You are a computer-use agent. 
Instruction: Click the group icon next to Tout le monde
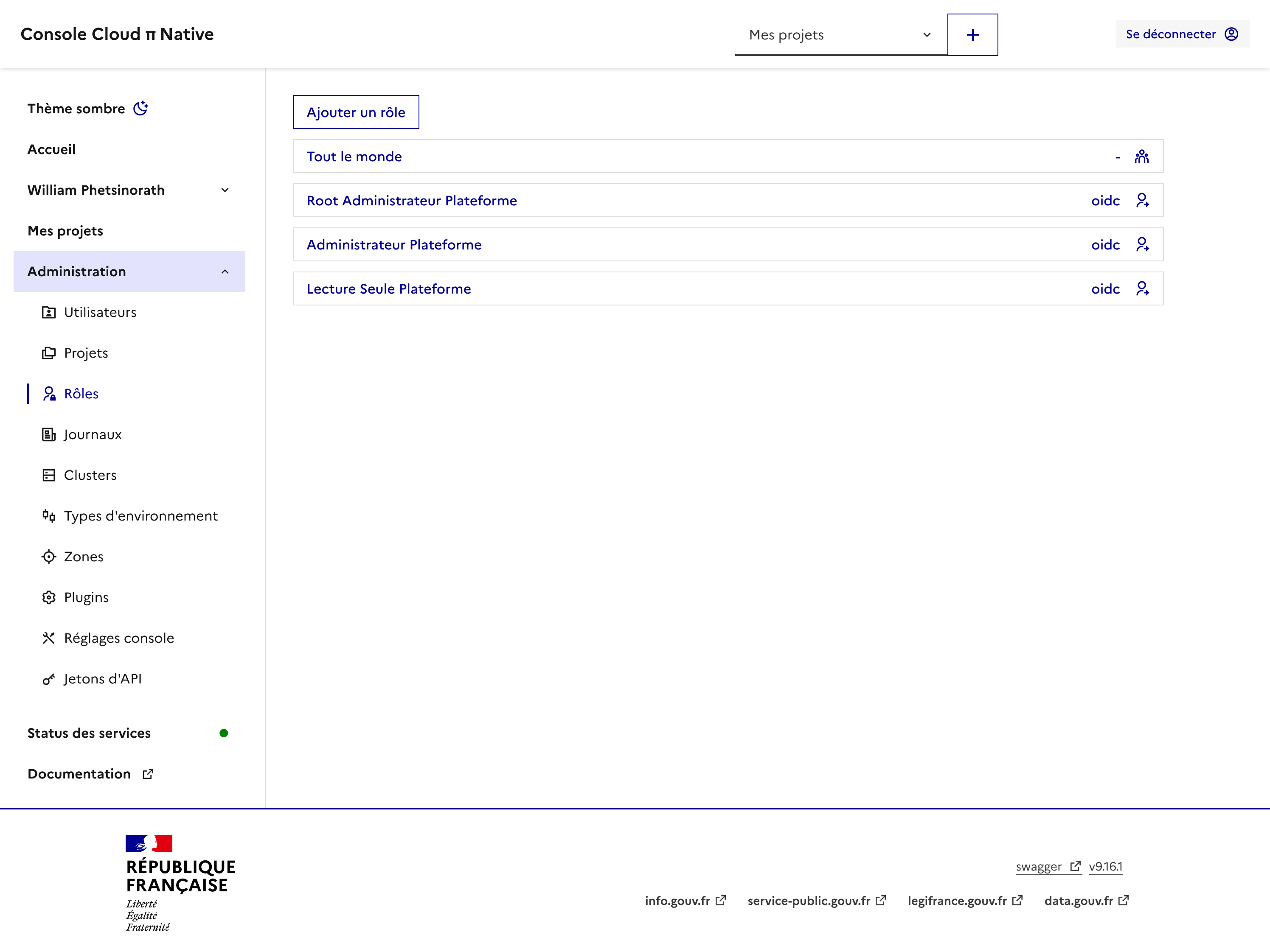coord(1143,156)
